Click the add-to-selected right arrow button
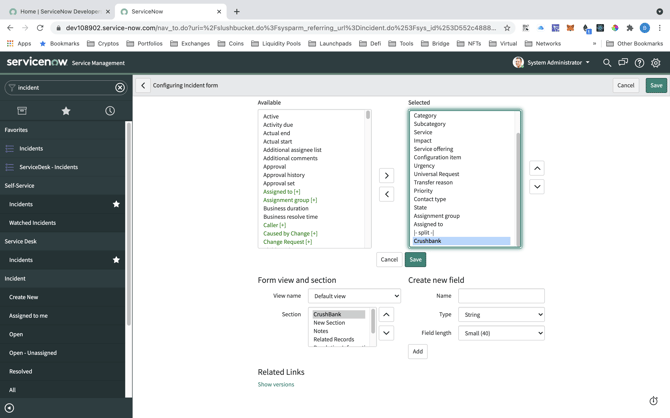This screenshot has height=418, width=670. coord(386,176)
